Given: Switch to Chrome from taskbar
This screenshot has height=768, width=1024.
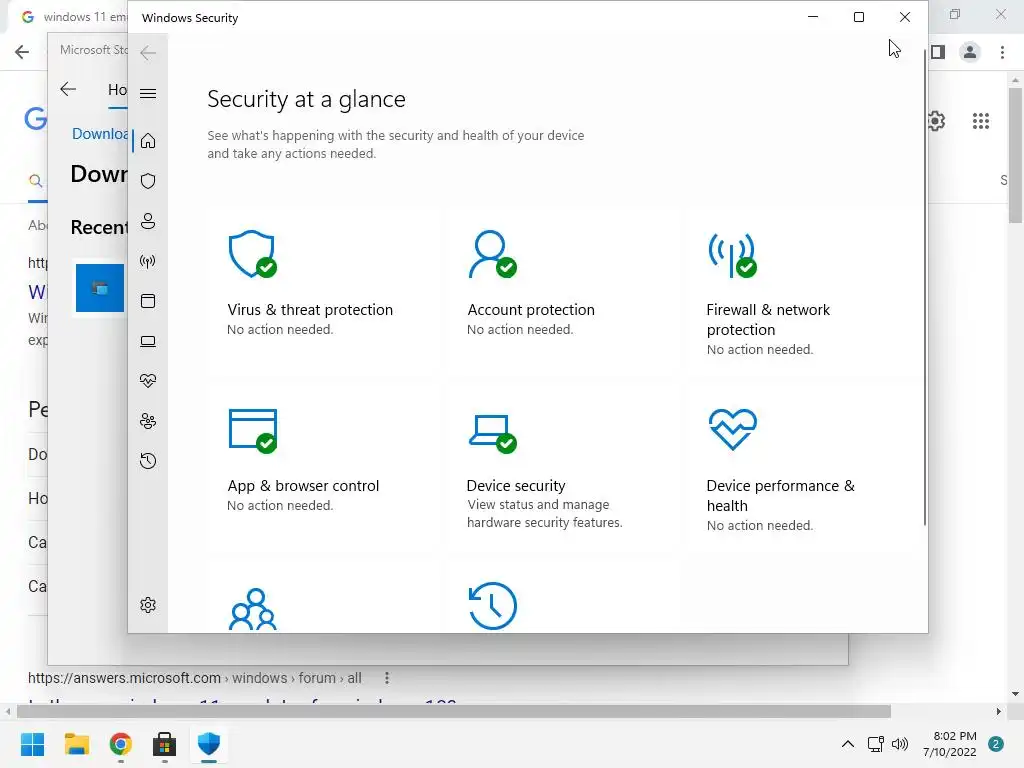Looking at the screenshot, I should pyautogui.click(x=121, y=744).
